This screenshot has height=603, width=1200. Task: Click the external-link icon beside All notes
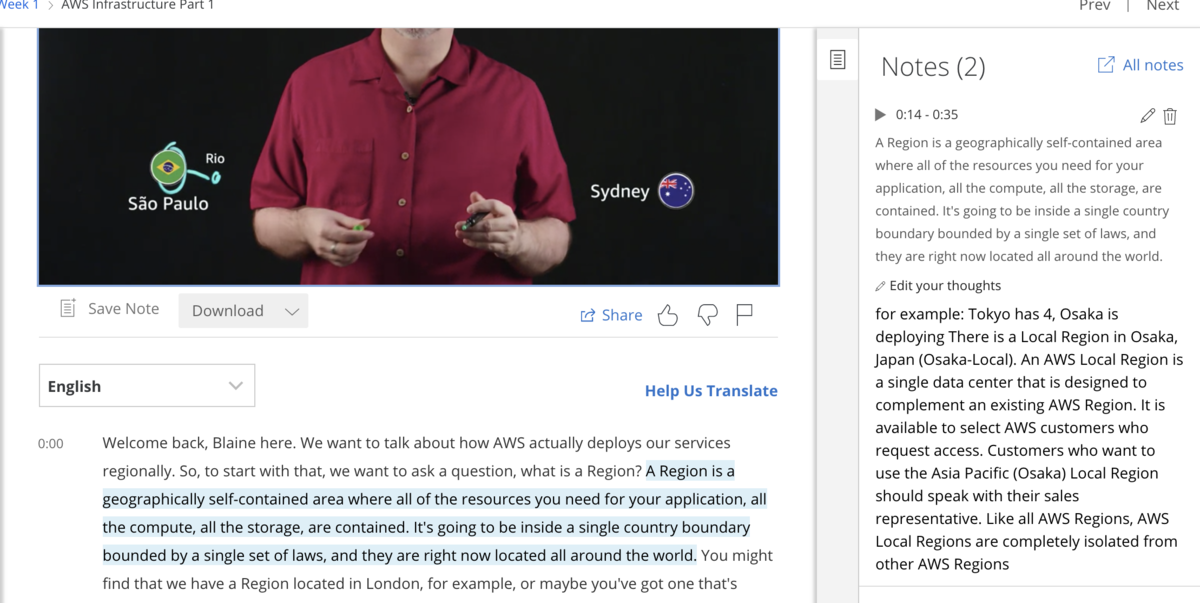(x=1106, y=65)
